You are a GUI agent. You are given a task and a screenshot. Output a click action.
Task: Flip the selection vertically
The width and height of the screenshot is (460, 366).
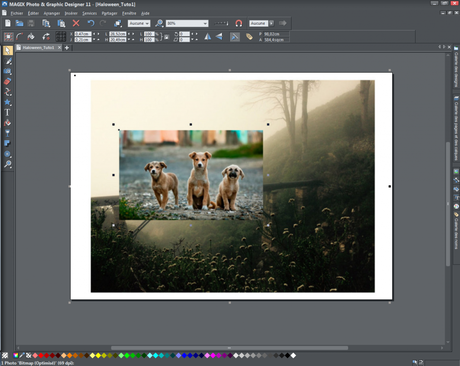[219, 37]
